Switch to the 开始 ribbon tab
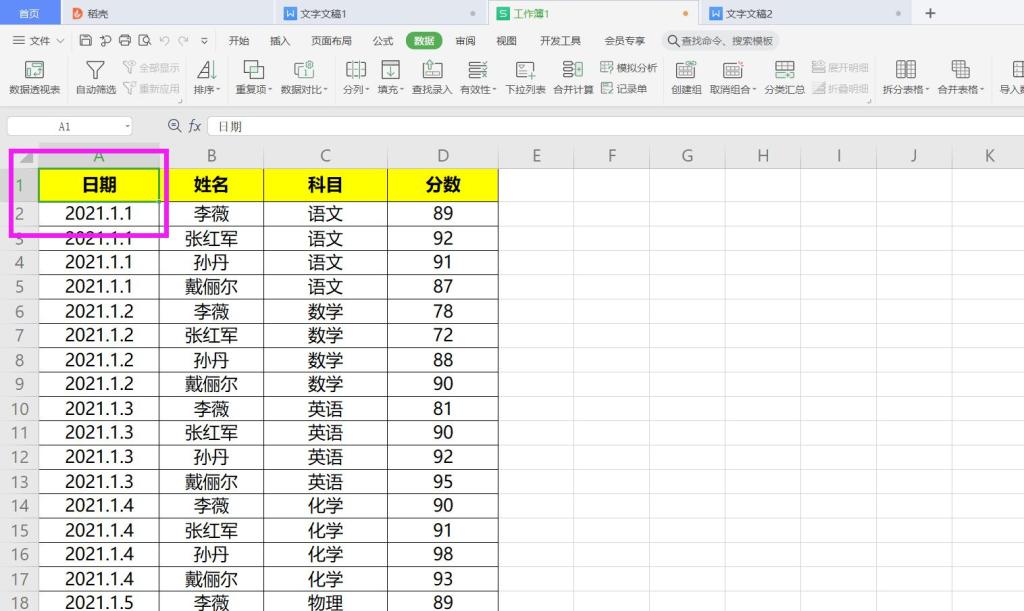 239,41
